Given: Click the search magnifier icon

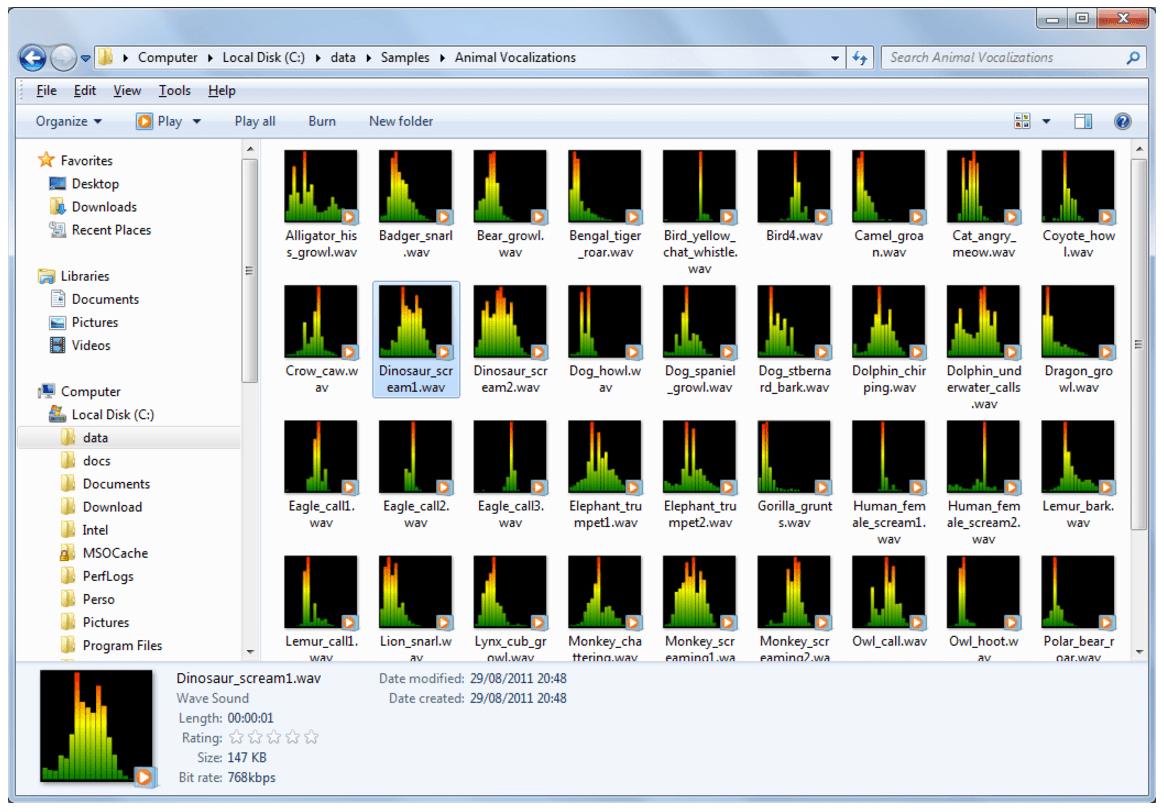Looking at the screenshot, I should (x=1133, y=58).
